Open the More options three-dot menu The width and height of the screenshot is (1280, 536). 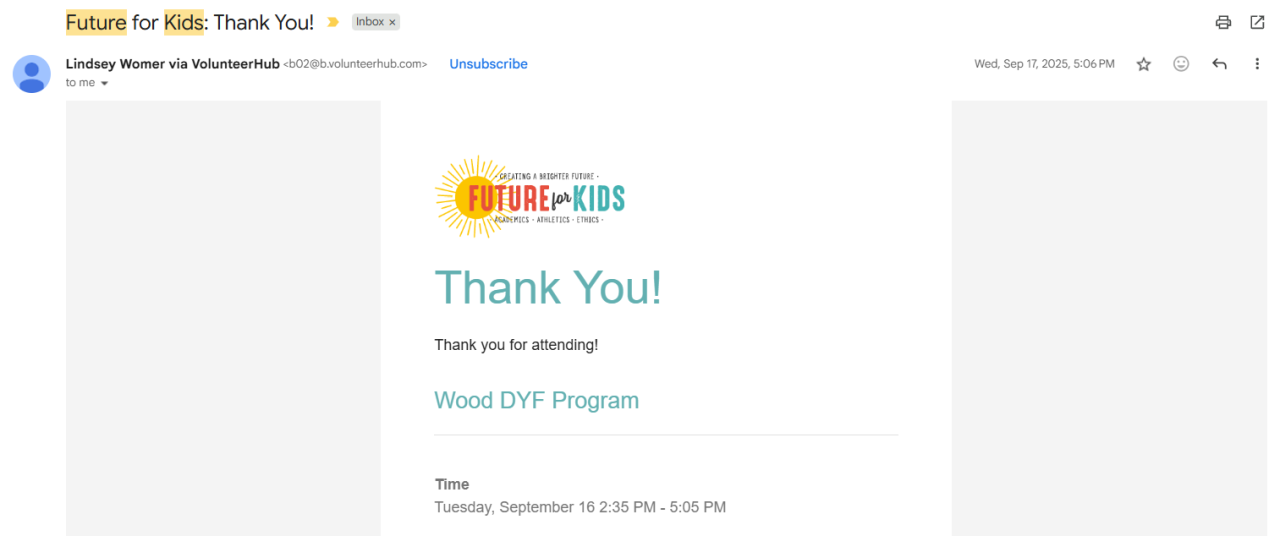click(x=1257, y=64)
